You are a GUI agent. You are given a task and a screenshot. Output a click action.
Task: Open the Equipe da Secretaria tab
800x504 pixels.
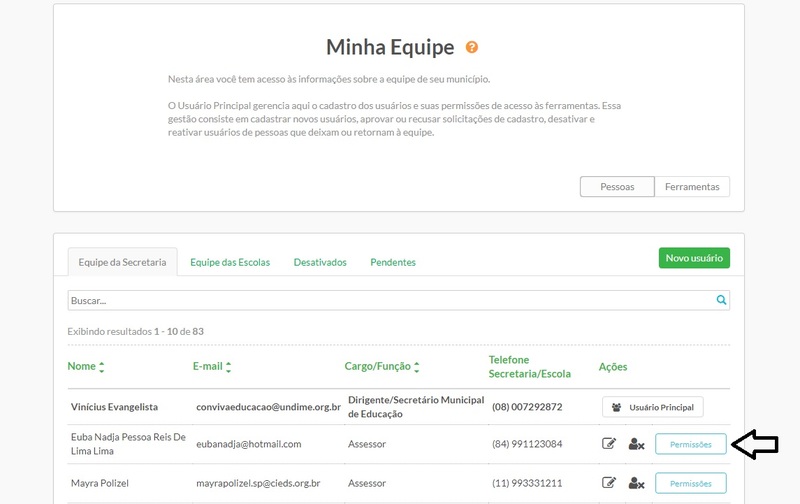122,262
